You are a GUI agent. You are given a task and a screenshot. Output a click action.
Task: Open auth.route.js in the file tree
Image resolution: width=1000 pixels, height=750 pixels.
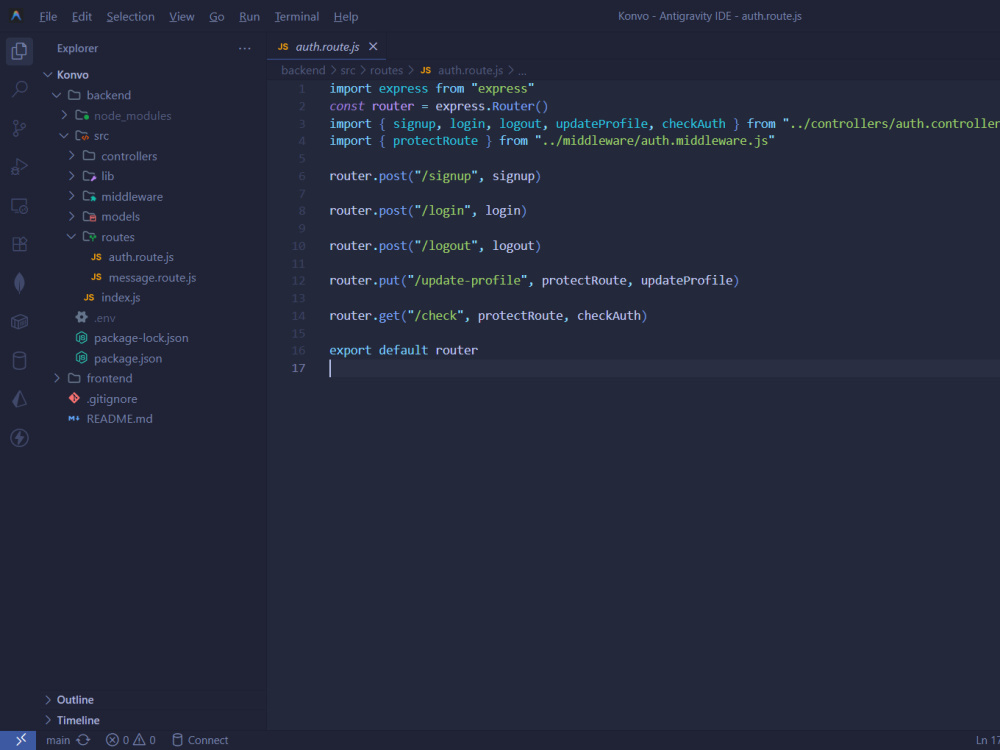pyautogui.click(x=141, y=257)
